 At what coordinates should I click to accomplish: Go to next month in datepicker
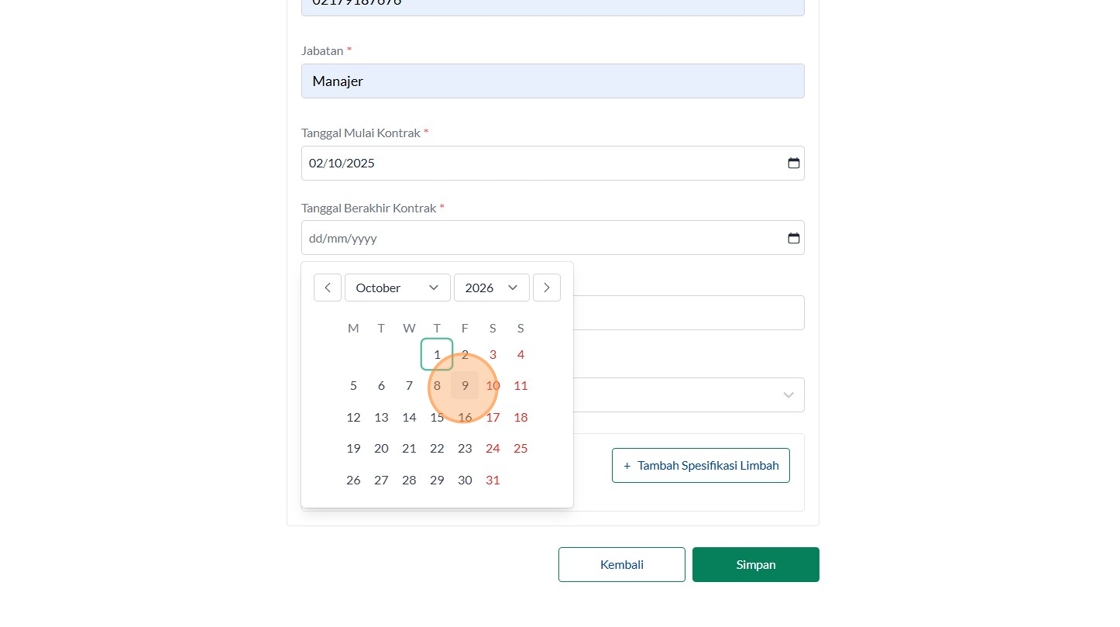tap(546, 288)
